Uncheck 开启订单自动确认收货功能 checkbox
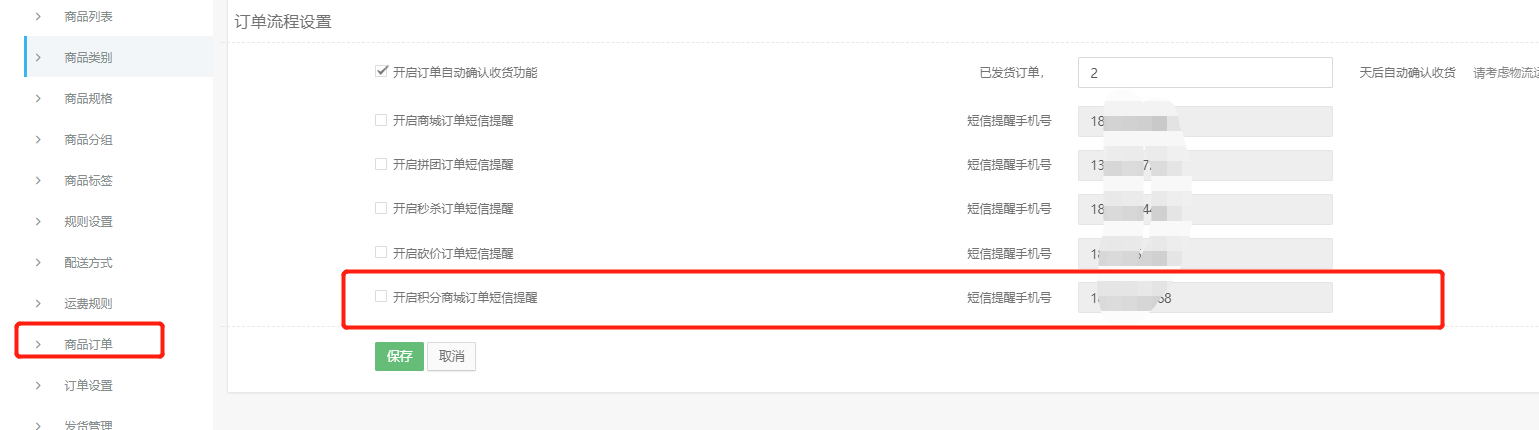This screenshot has width=1539, height=430. point(381,72)
